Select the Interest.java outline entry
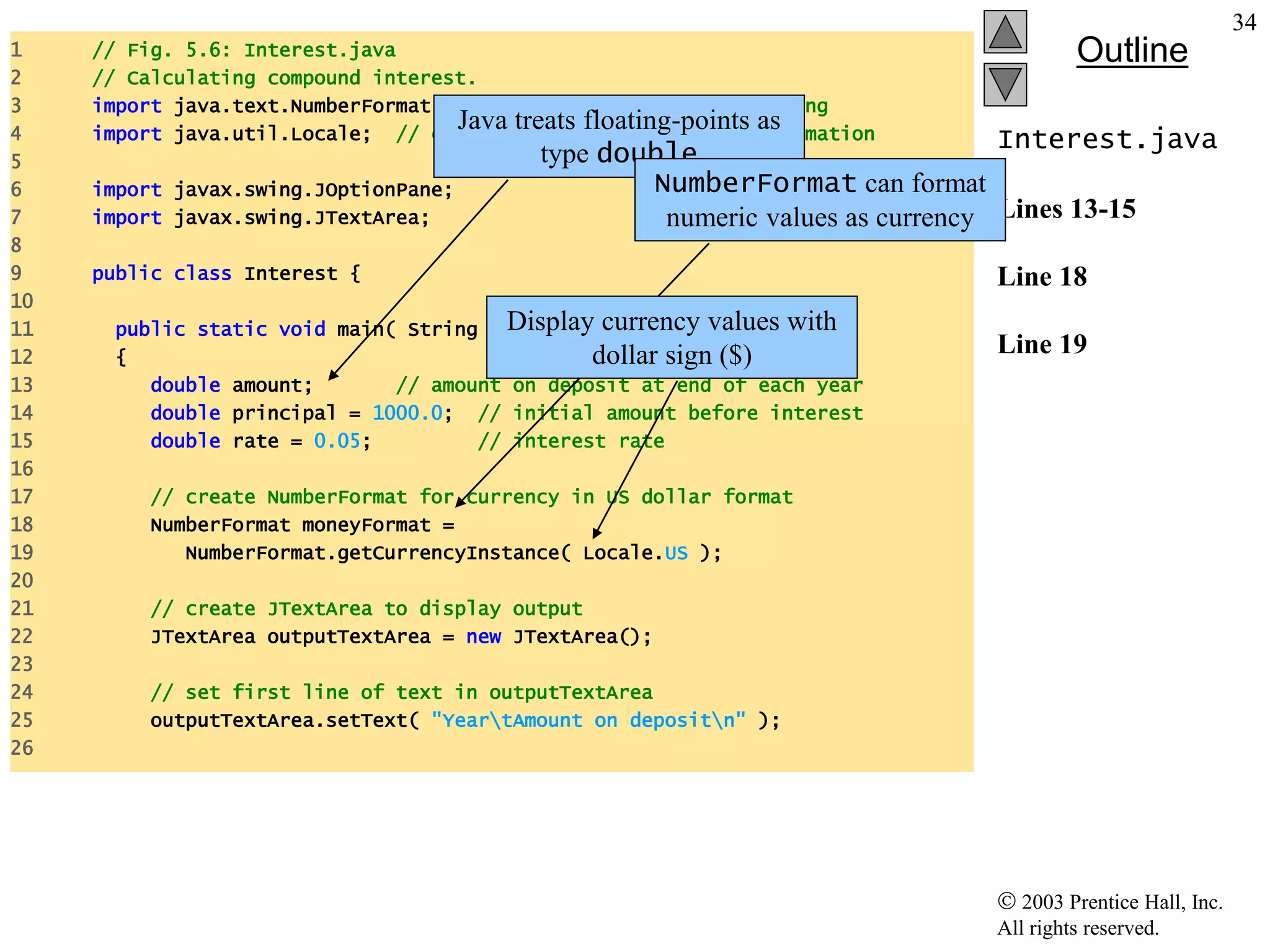 (x=1107, y=139)
